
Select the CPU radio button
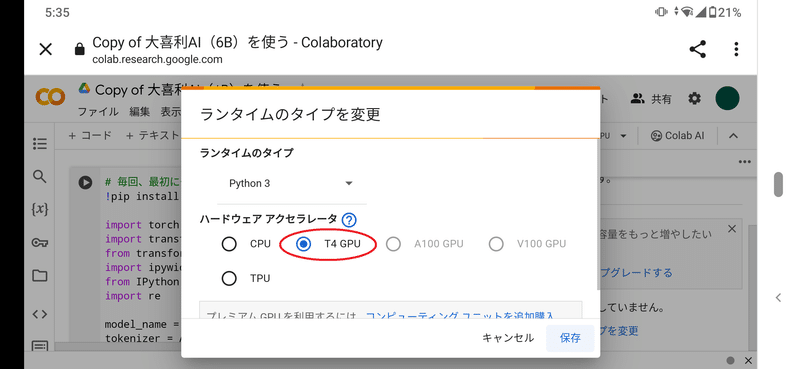coord(229,244)
